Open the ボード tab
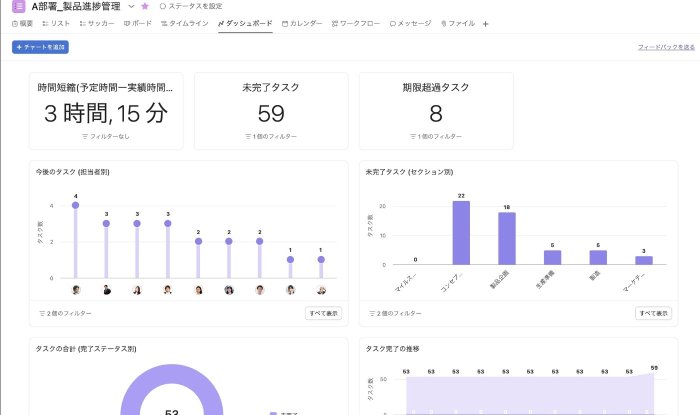This screenshot has width=700, height=415. pyautogui.click(x=138, y=23)
